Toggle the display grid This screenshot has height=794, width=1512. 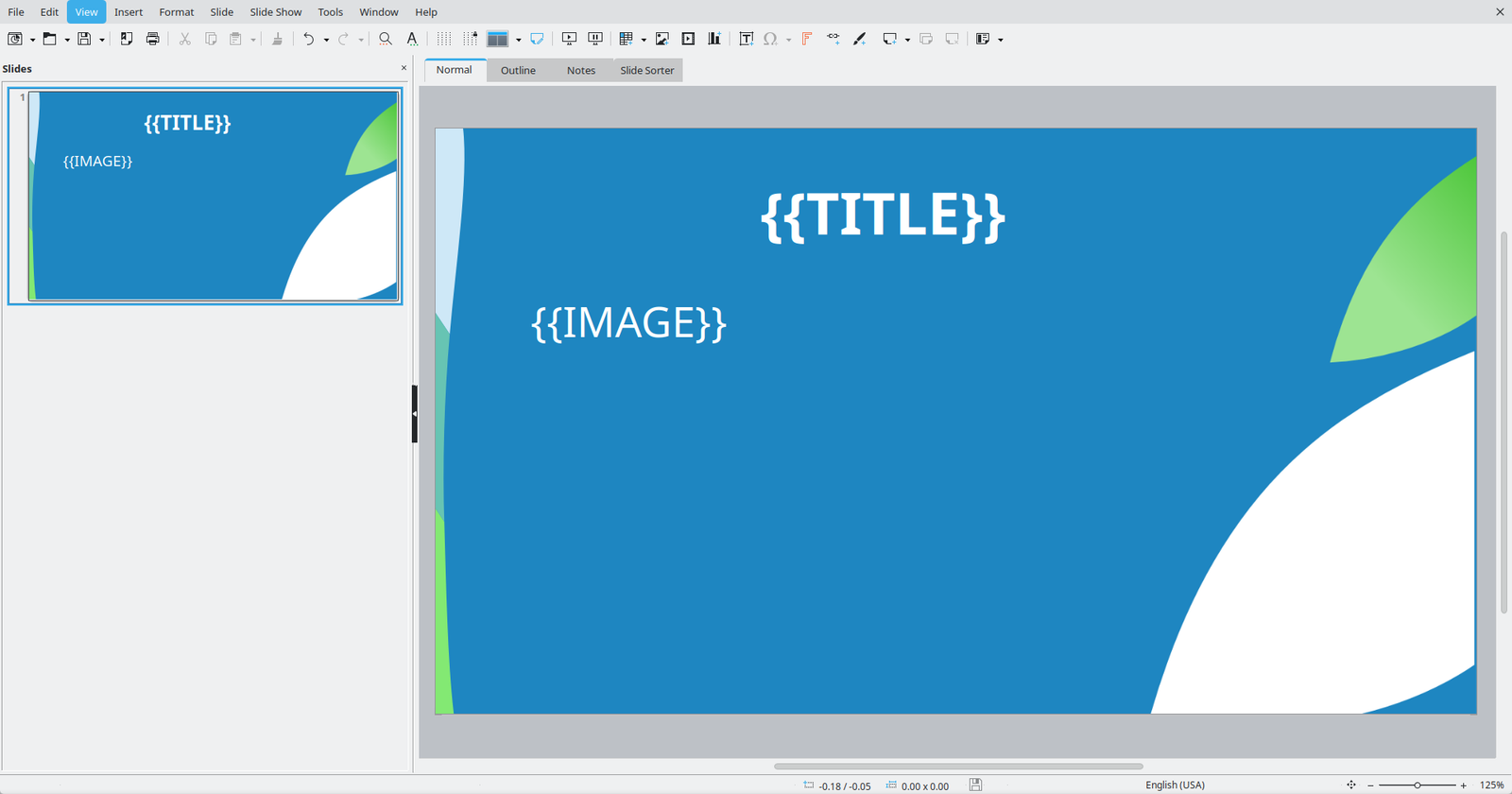[443, 39]
